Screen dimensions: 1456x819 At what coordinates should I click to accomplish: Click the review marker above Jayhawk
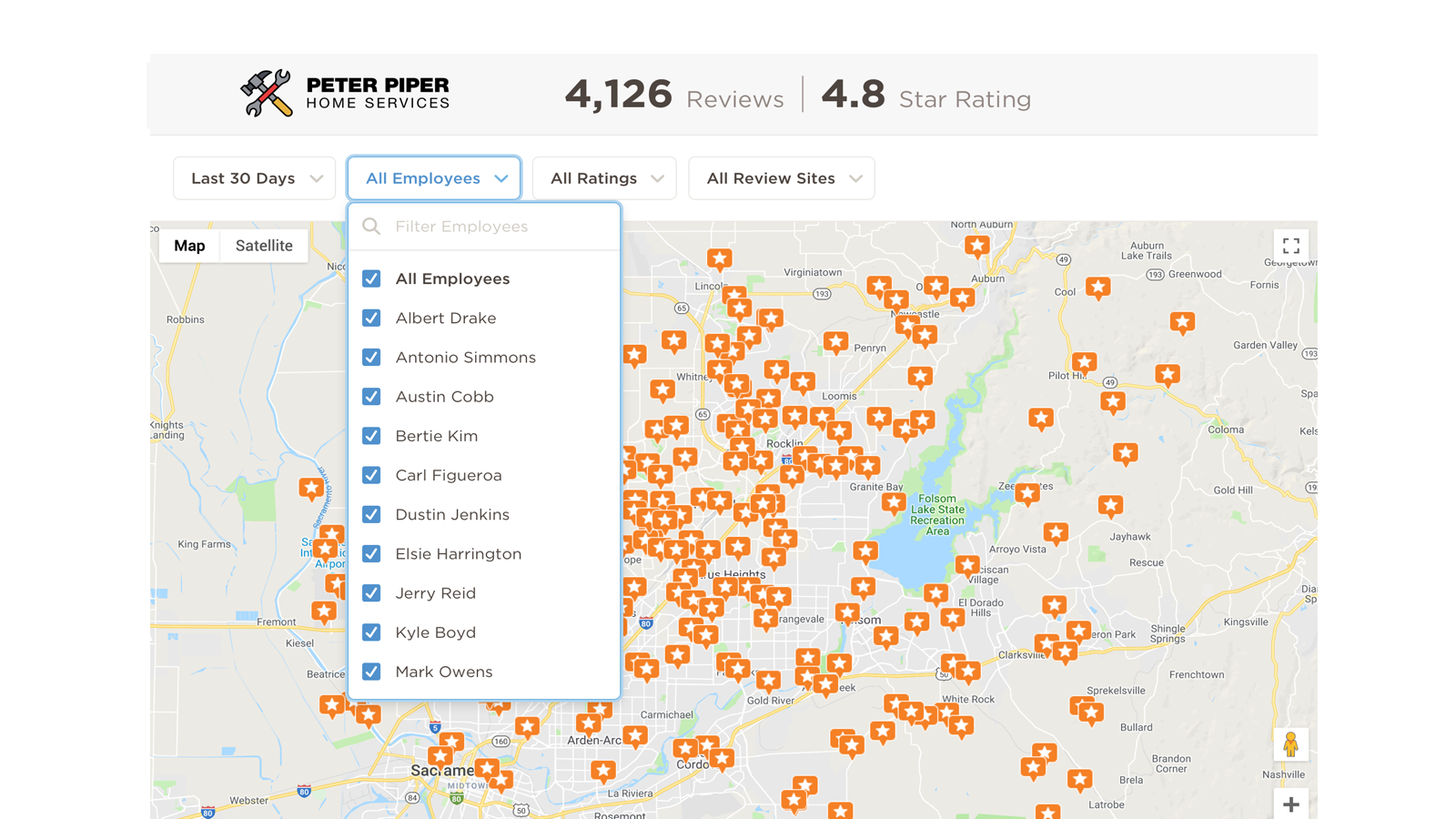[x=1110, y=506]
